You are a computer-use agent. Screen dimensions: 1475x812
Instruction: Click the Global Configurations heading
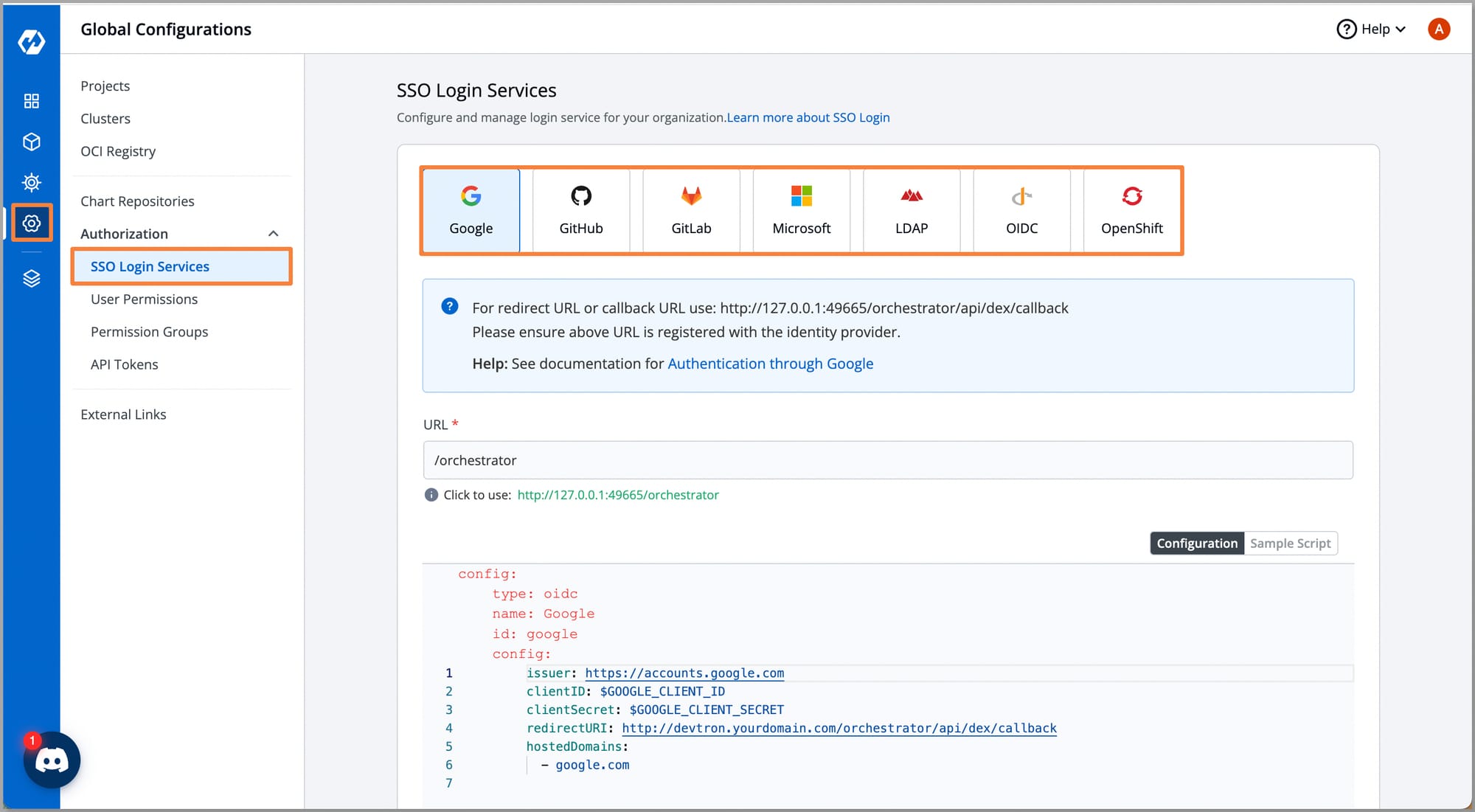click(x=166, y=29)
